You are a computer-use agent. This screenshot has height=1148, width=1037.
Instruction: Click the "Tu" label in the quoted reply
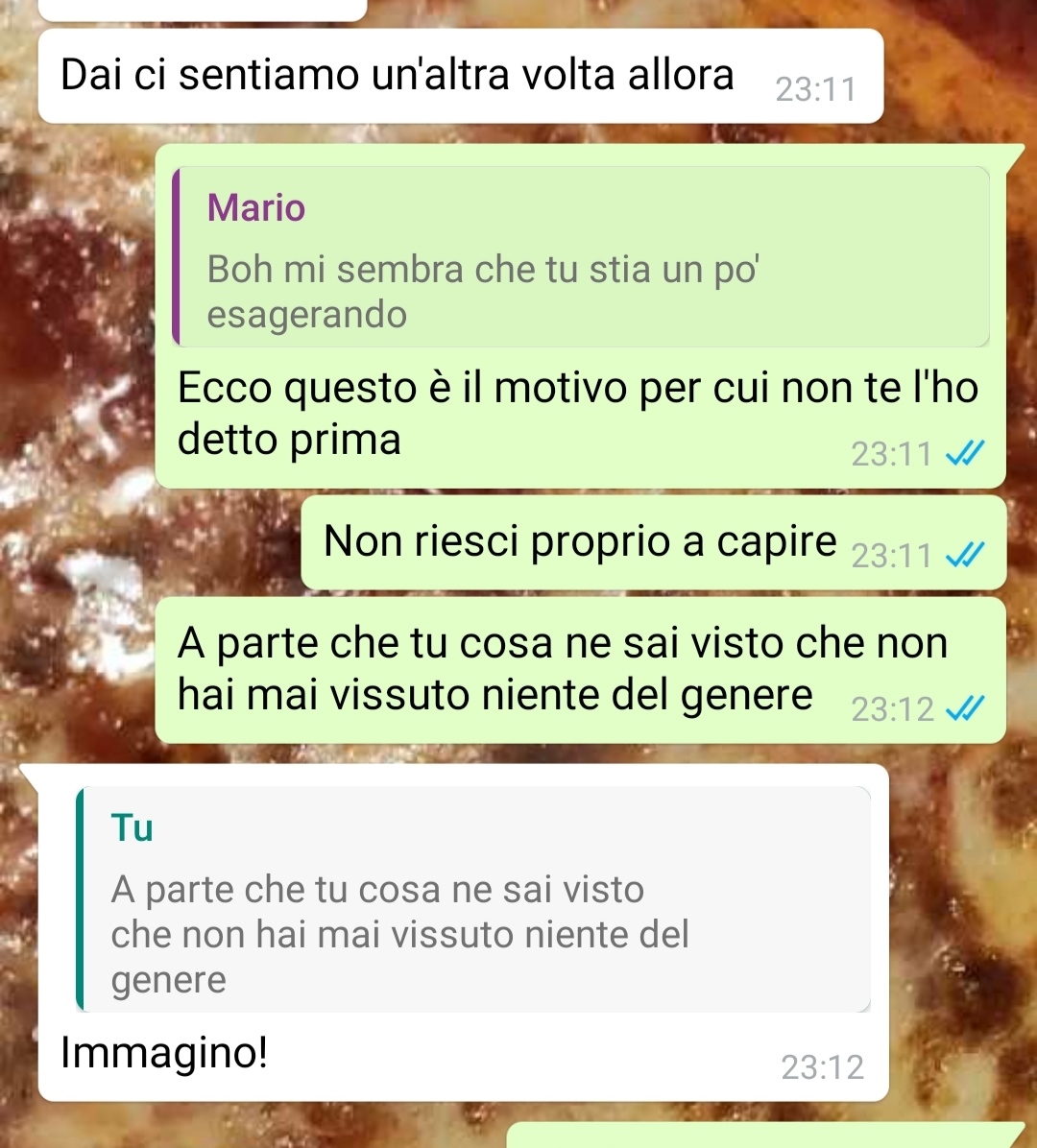click(x=132, y=828)
